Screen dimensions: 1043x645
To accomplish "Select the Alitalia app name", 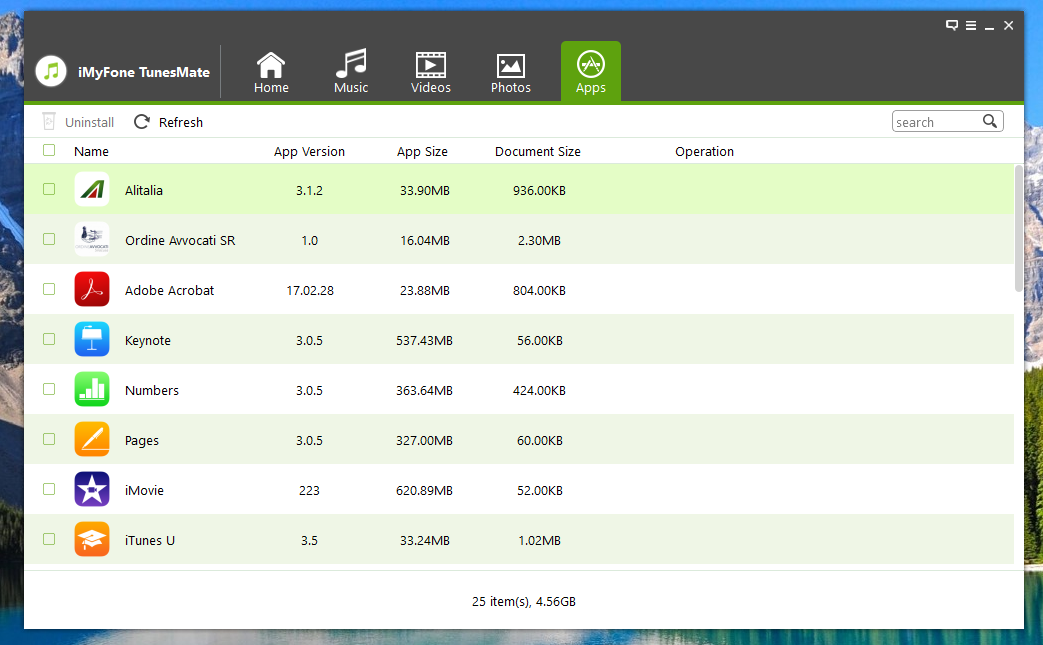I will tap(144, 190).
